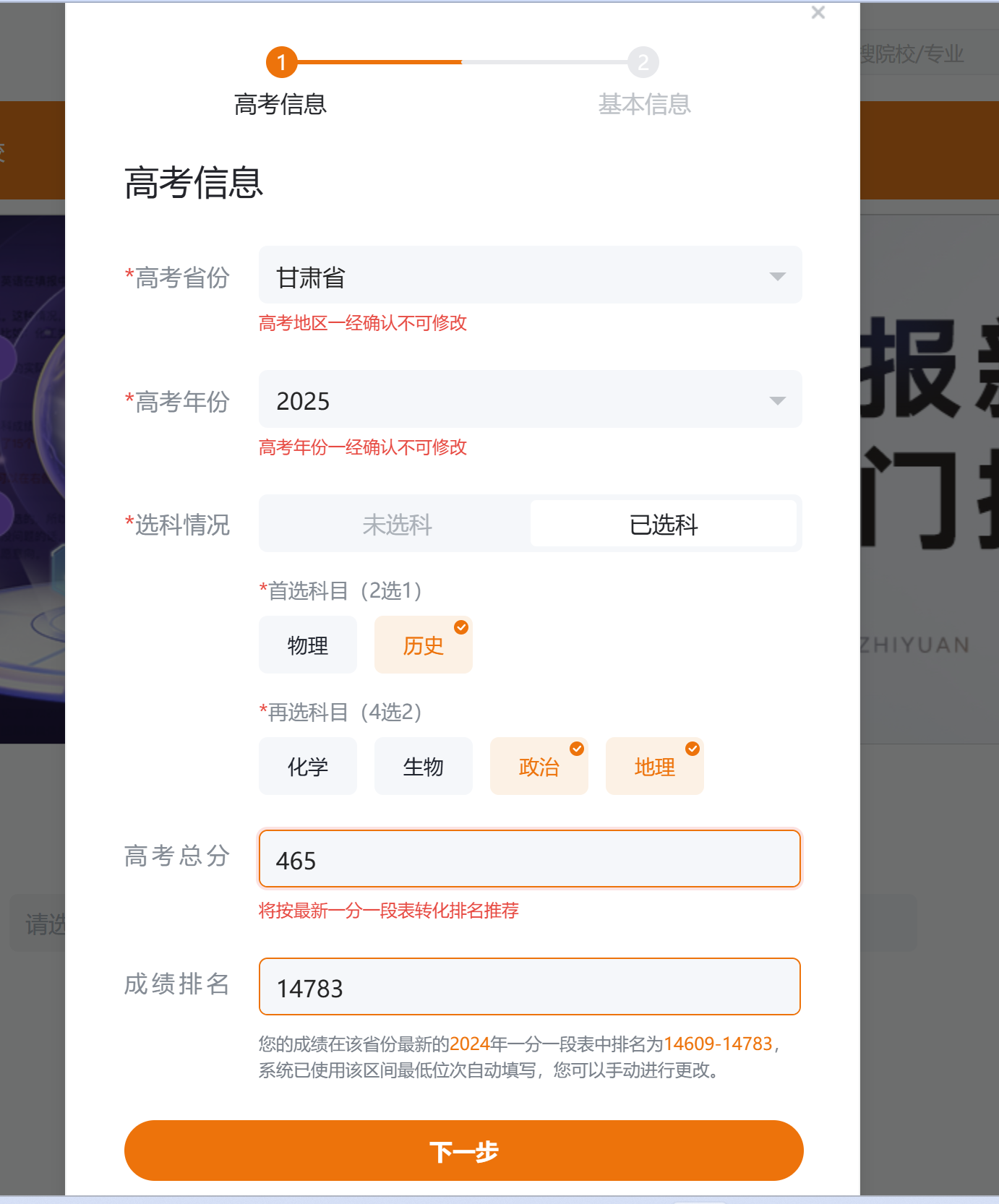The height and width of the screenshot is (1204, 999).
Task: Click the arrow of the year dropdown
Action: [778, 401]
